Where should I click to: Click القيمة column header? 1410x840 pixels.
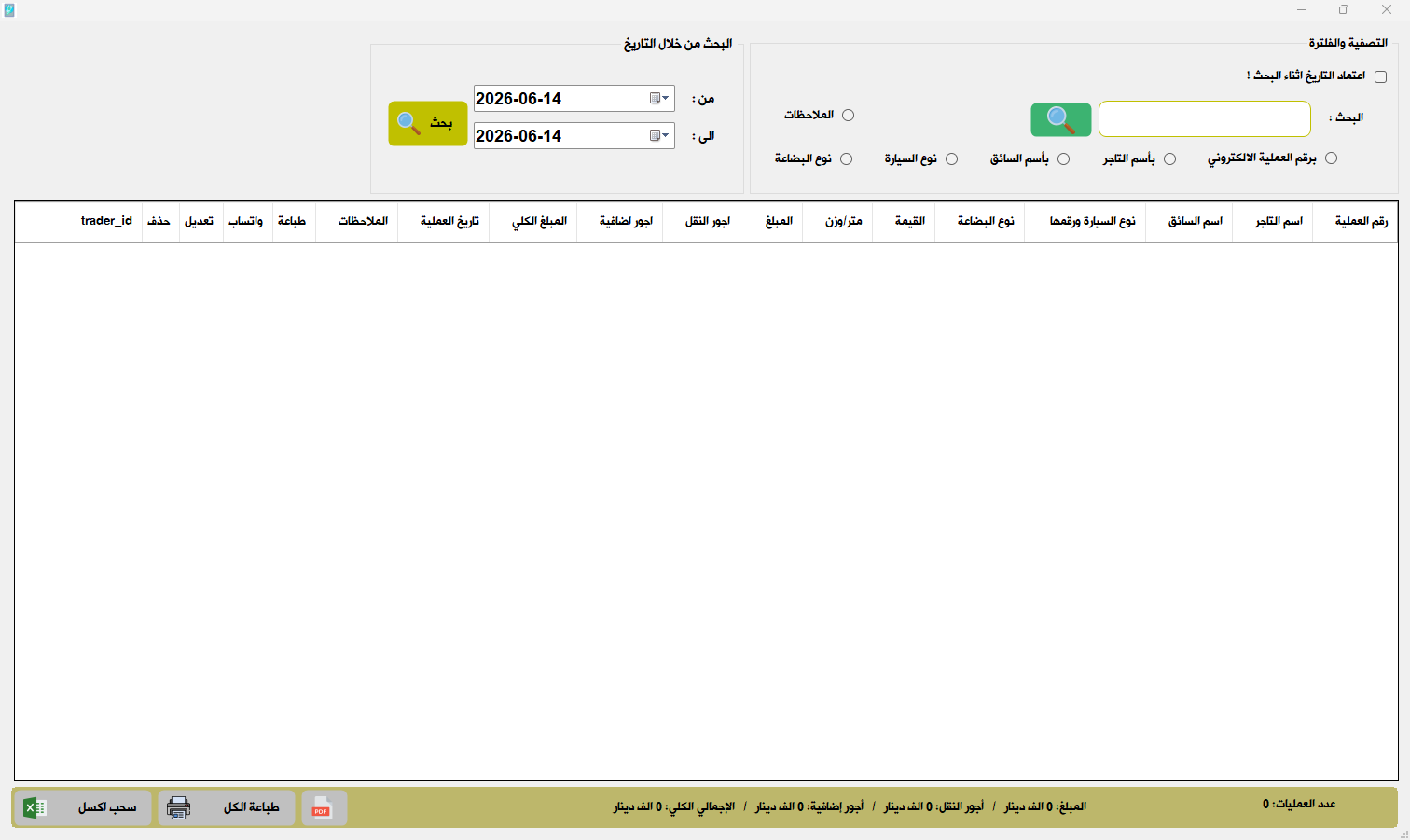coord(904,222)
